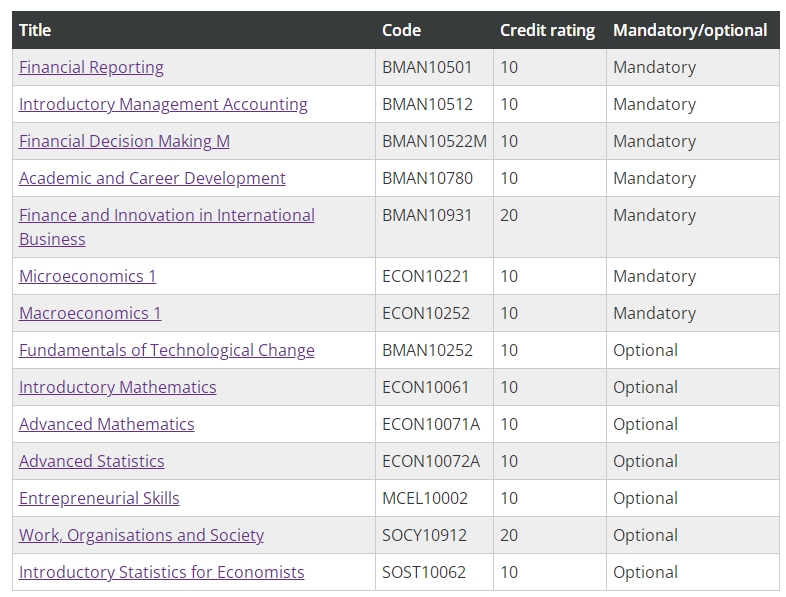Click the Entrepreneurial Skills link

click(x=99, y=498)
